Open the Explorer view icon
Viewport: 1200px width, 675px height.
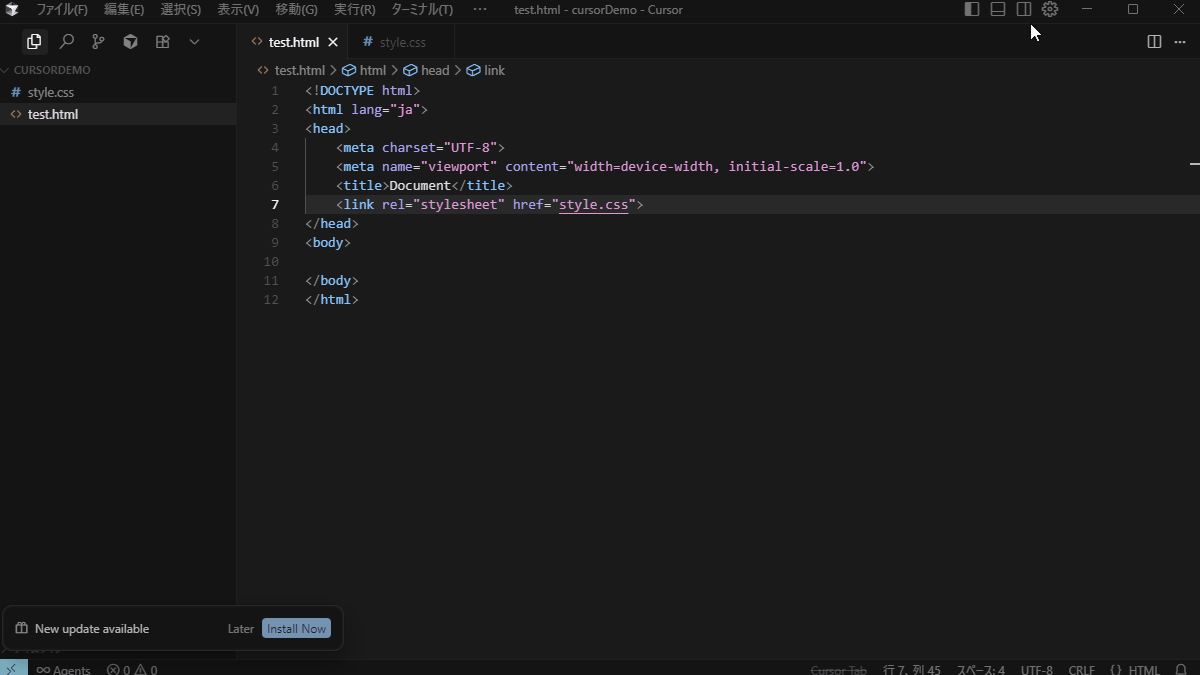pyautogui.click(x=34, y=42)
